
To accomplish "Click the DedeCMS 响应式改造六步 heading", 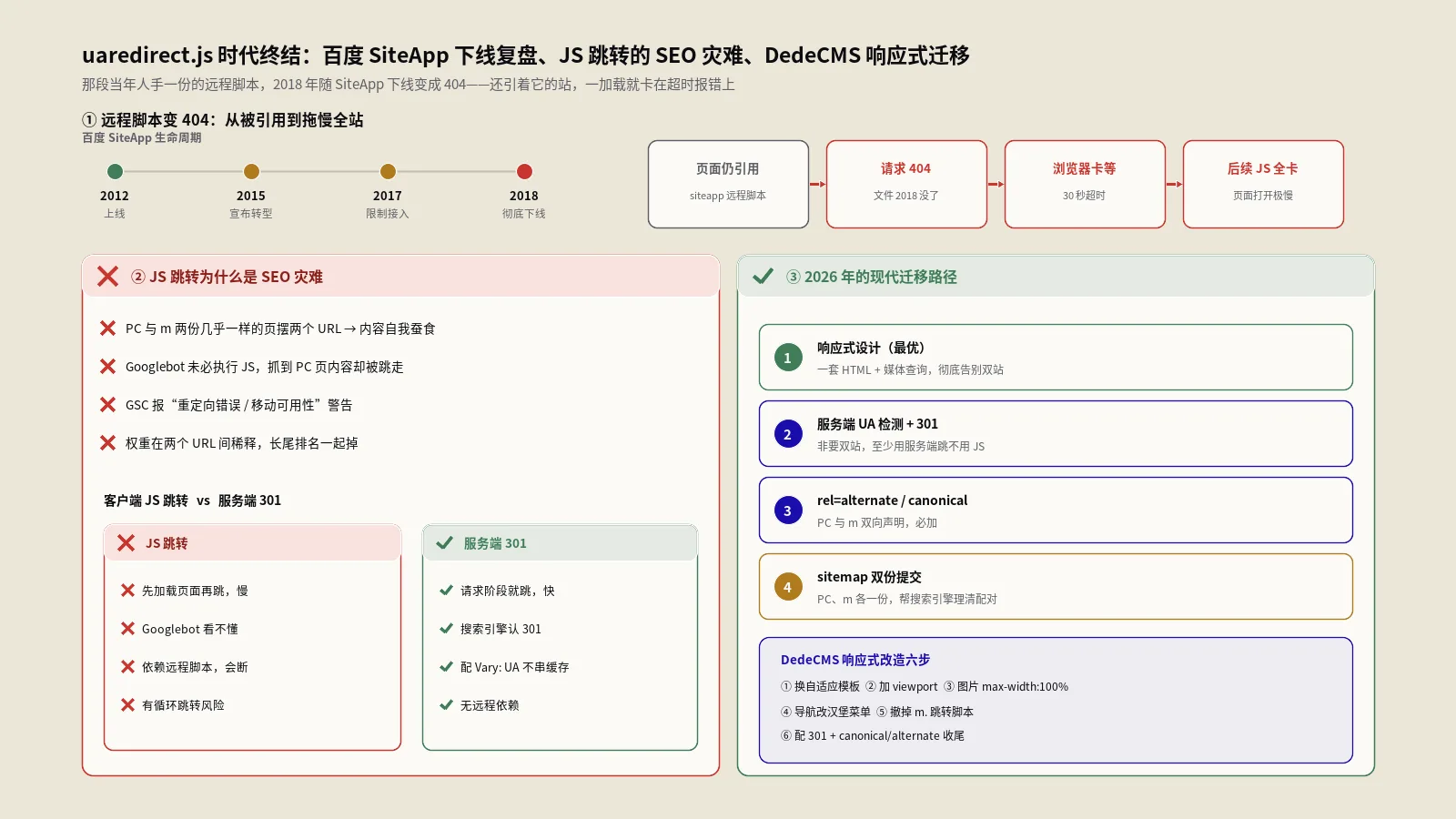I will tap(855, 660).
